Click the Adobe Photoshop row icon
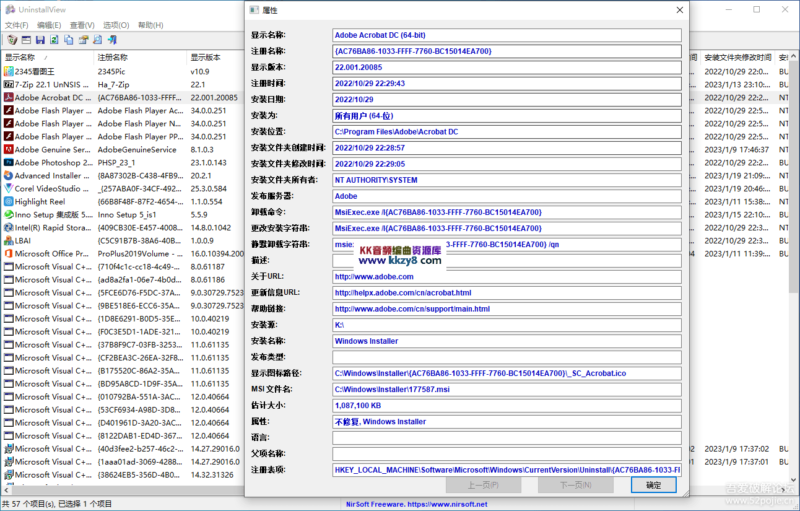The width and height of the screenshot is (800, 511). 9,163
